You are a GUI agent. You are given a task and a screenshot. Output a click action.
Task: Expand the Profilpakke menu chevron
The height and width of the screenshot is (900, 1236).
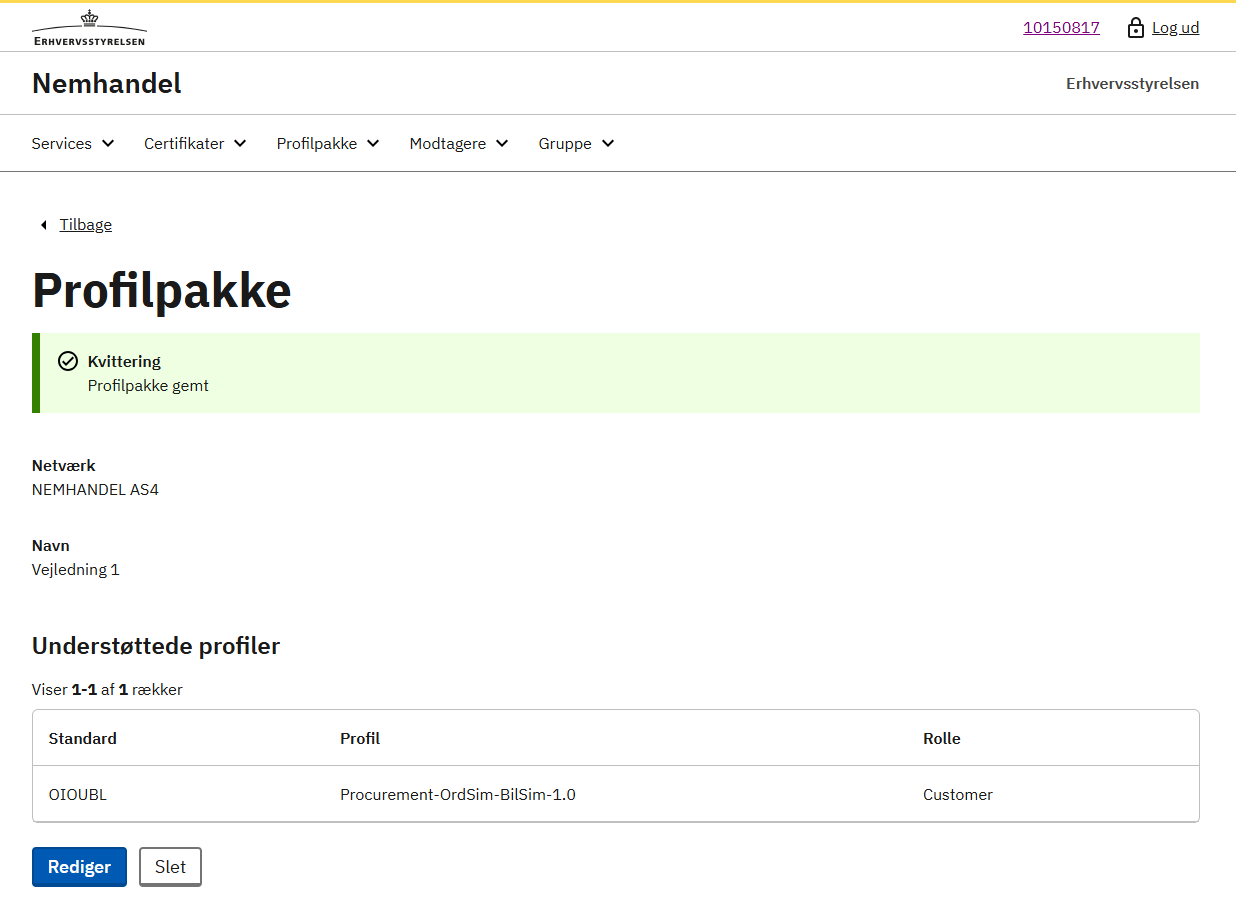click(x=373, y=143)
